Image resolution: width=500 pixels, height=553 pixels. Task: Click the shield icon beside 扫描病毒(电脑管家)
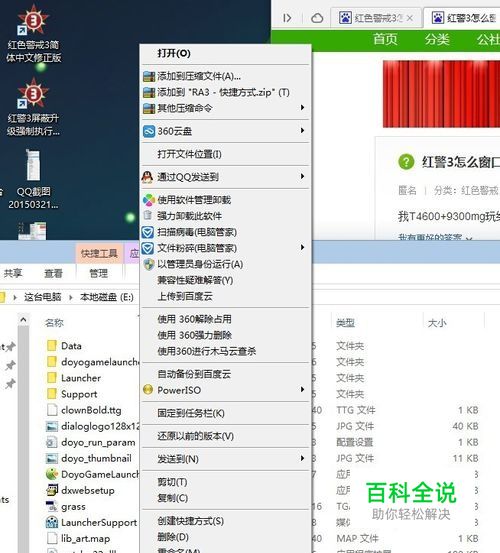tap(148, 232)
